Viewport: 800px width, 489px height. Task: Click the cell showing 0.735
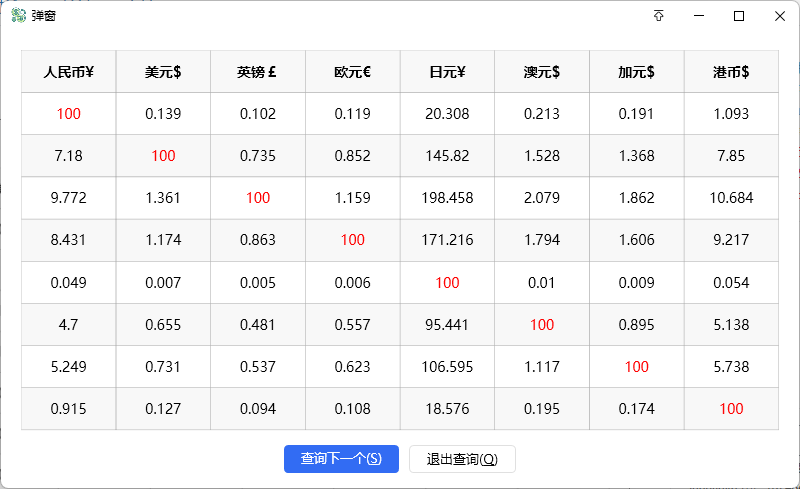[x=258, y=156]
